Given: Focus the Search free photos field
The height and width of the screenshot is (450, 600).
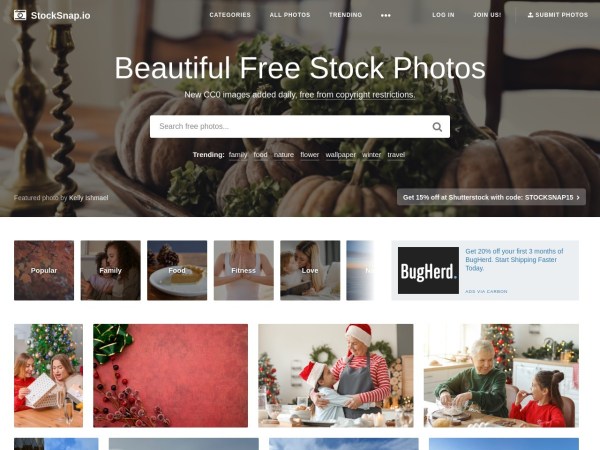Looking at the screenshot, I should coord(300,127).
